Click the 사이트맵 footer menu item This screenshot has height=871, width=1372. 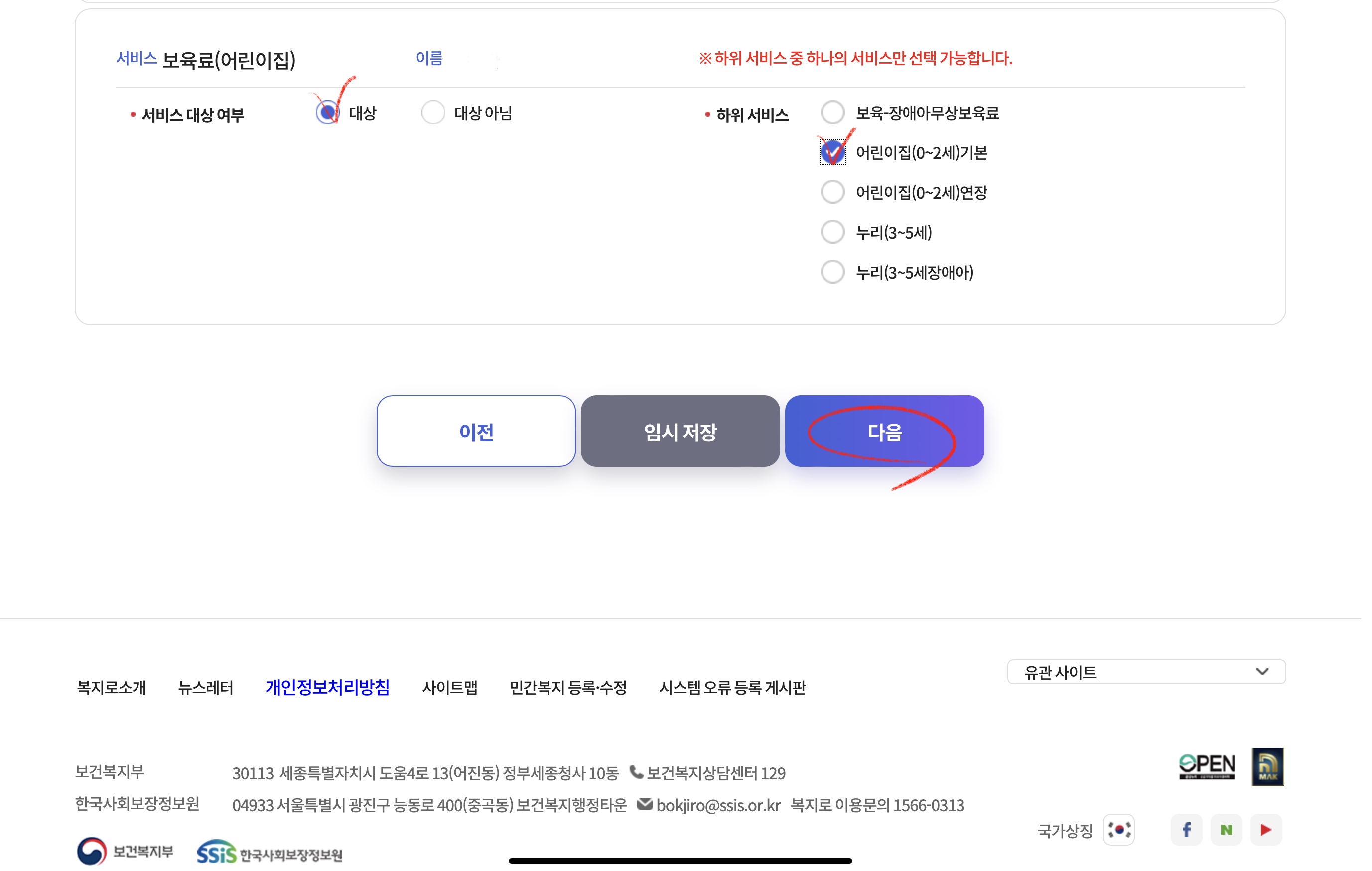450,688
